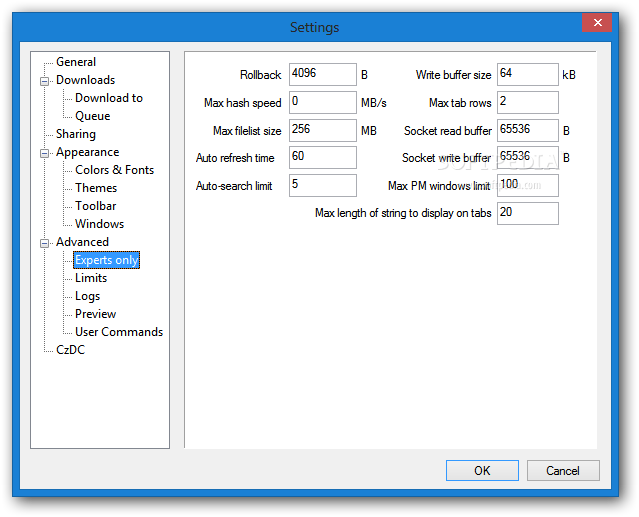Click the Auto-search limit label
The height and width of the screenshot is (517, 639).
pos(234,186)
